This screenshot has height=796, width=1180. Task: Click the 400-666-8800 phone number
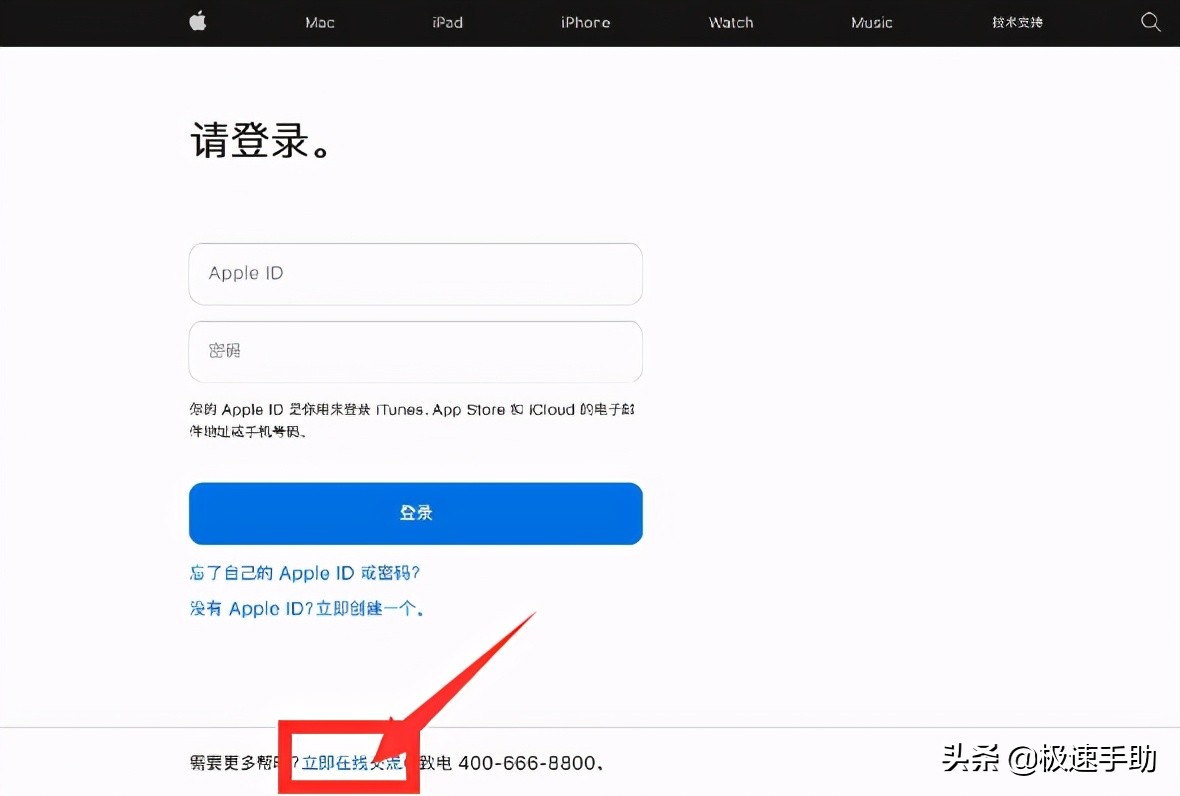(527, 763)
